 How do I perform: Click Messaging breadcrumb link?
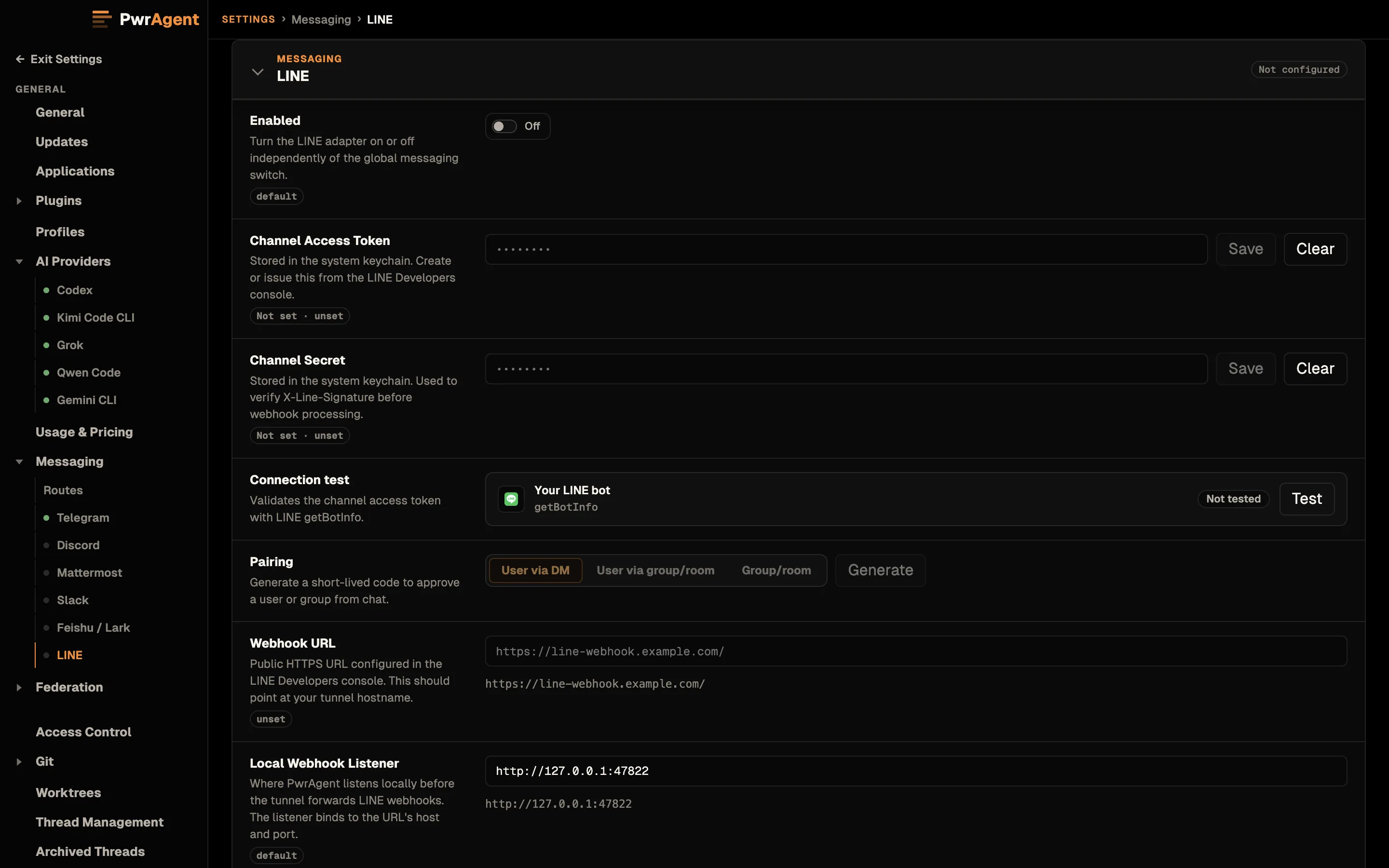[x=321, y=19]
